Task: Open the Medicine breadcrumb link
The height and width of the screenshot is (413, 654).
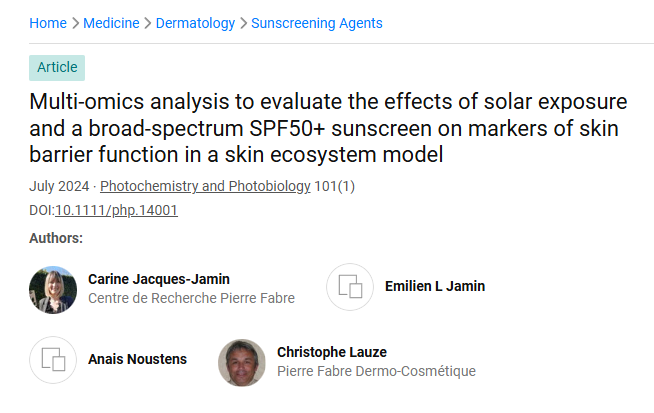Action: point(111,23)
